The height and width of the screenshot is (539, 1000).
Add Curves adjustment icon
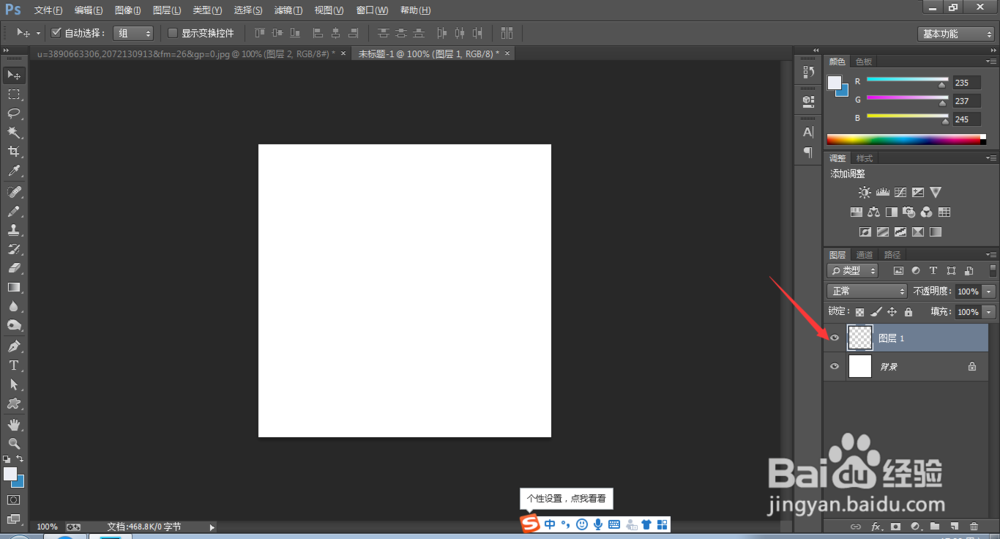click(901, 192)
